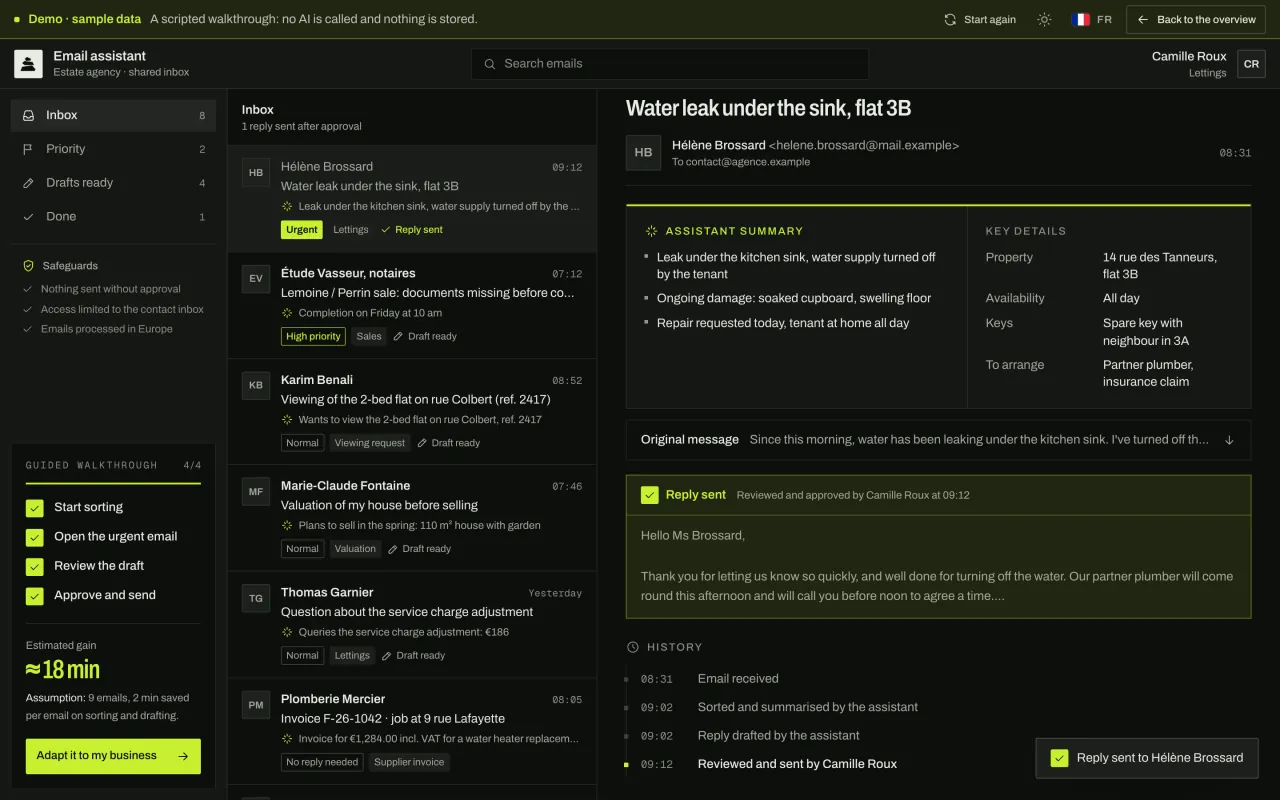Open the CR user avatar

click(x=1251, y=64)
